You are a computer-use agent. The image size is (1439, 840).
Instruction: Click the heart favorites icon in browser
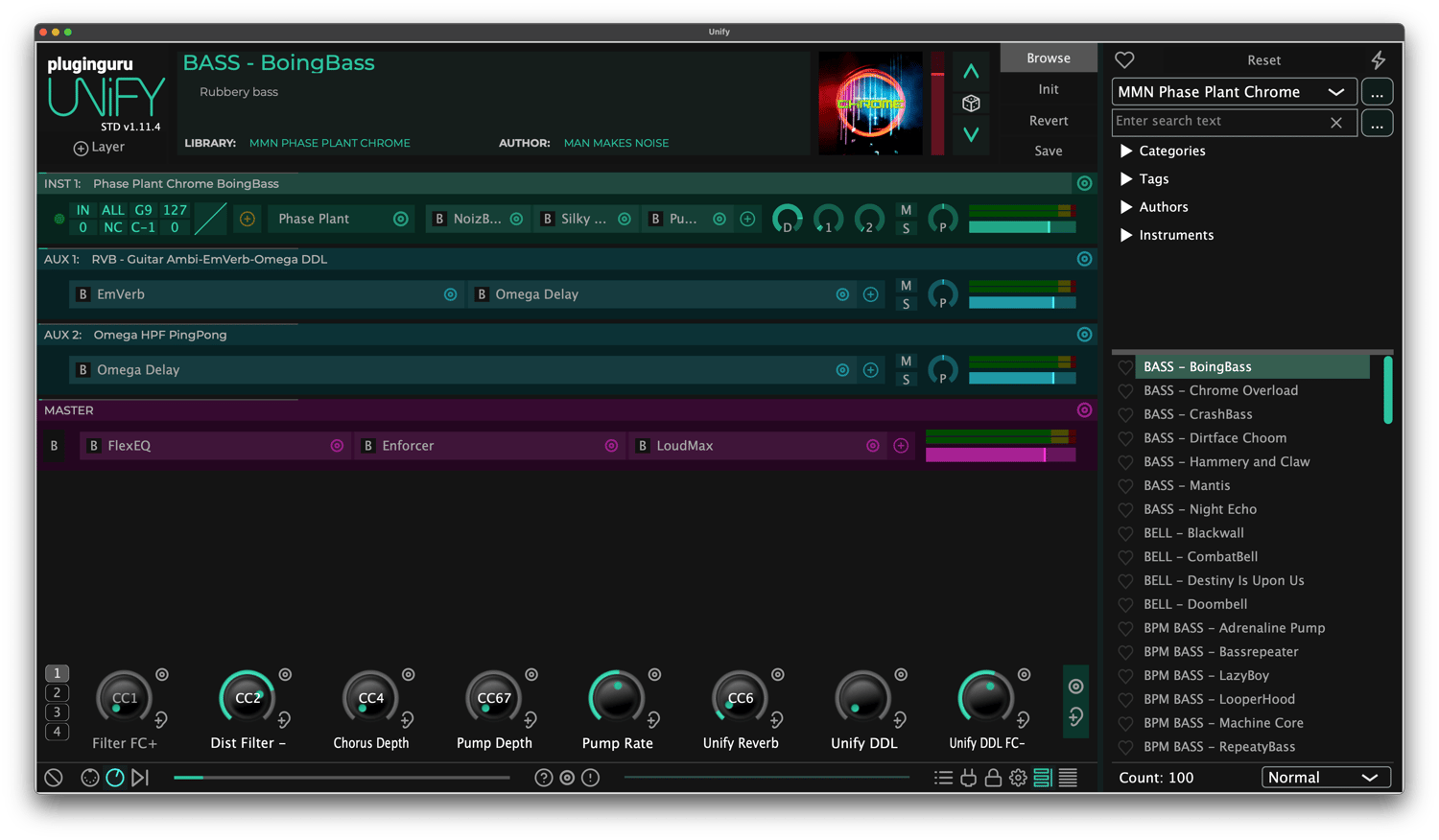point(1124,60)
